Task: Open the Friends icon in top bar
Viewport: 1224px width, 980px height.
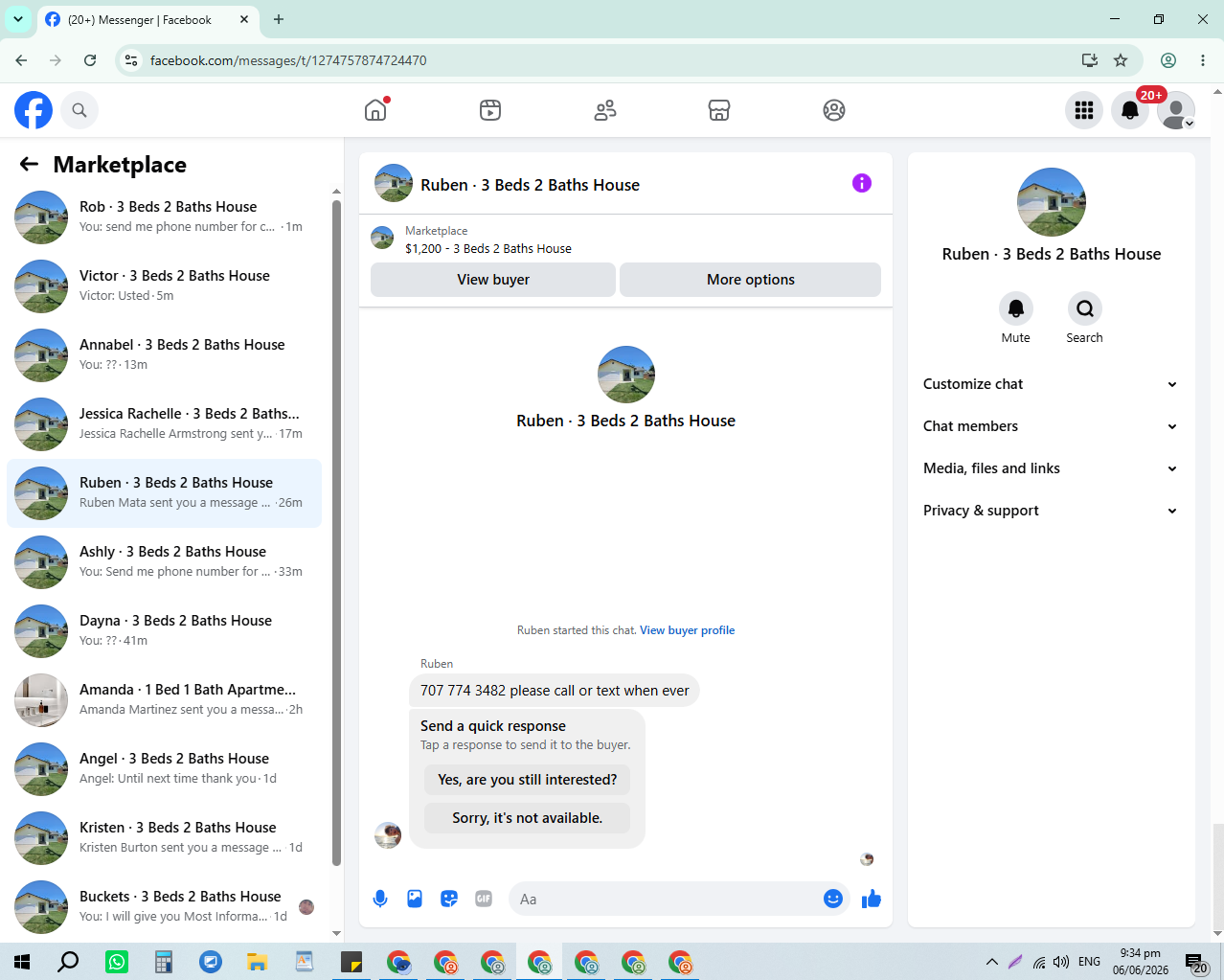Action: click(605, 110)
